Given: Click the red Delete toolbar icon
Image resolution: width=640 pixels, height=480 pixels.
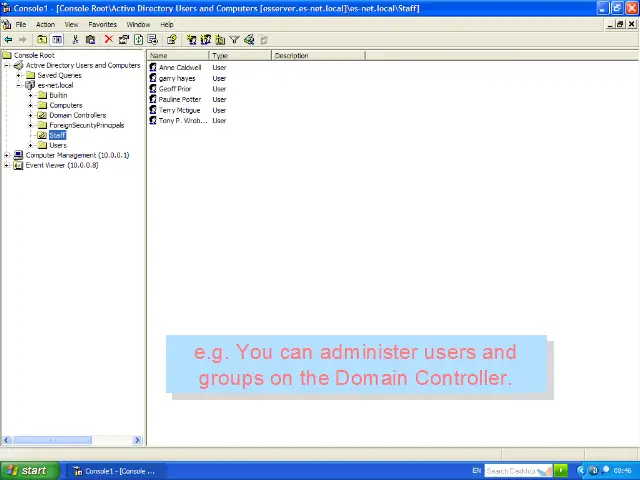Looking at the screenshot, I should coord(108,40).
